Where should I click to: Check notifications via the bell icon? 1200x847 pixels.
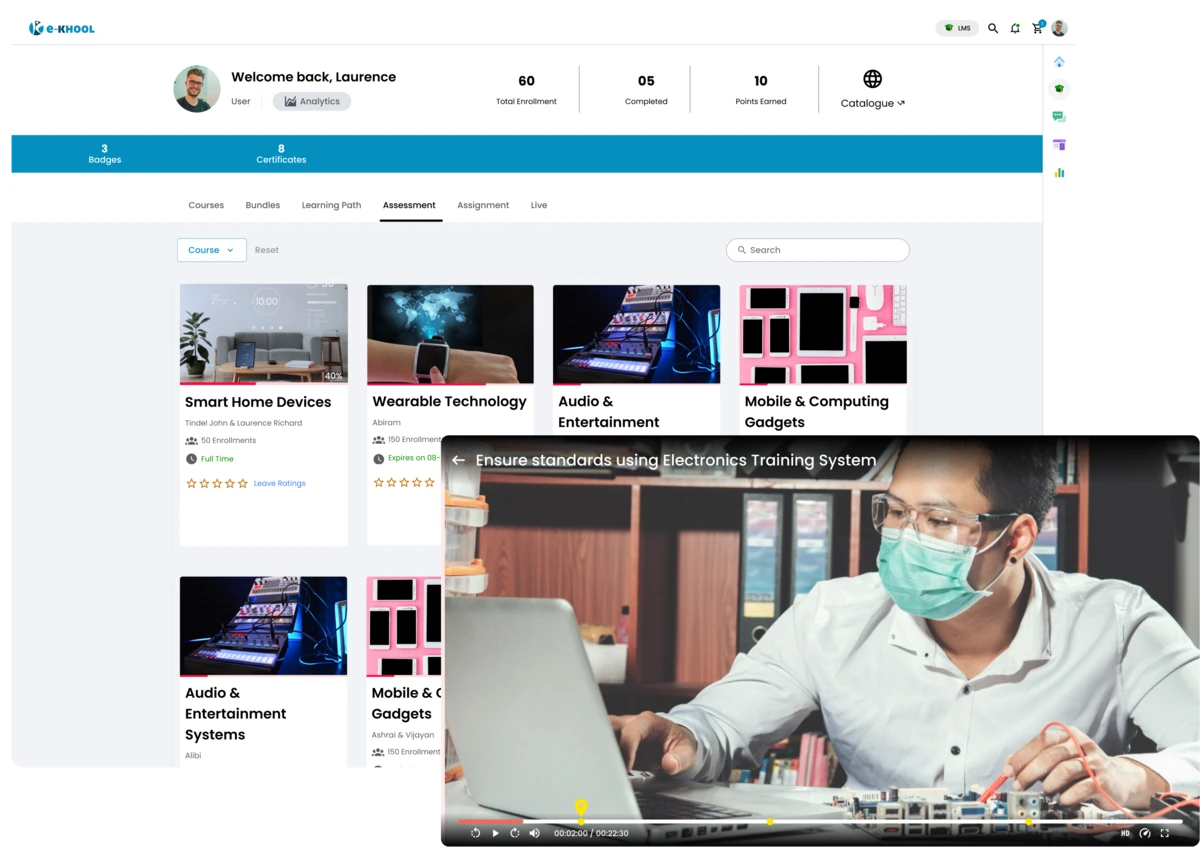pyautogui.click(x=1015, y=28)
